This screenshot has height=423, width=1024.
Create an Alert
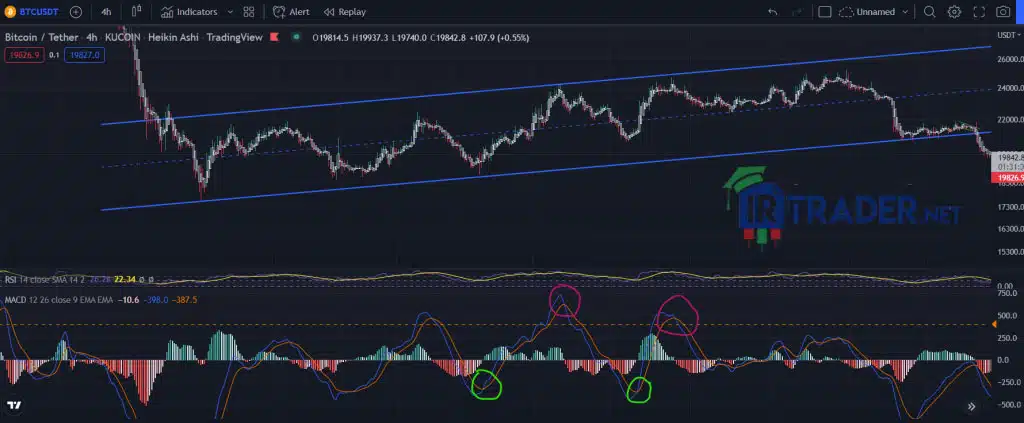(291, 12)
